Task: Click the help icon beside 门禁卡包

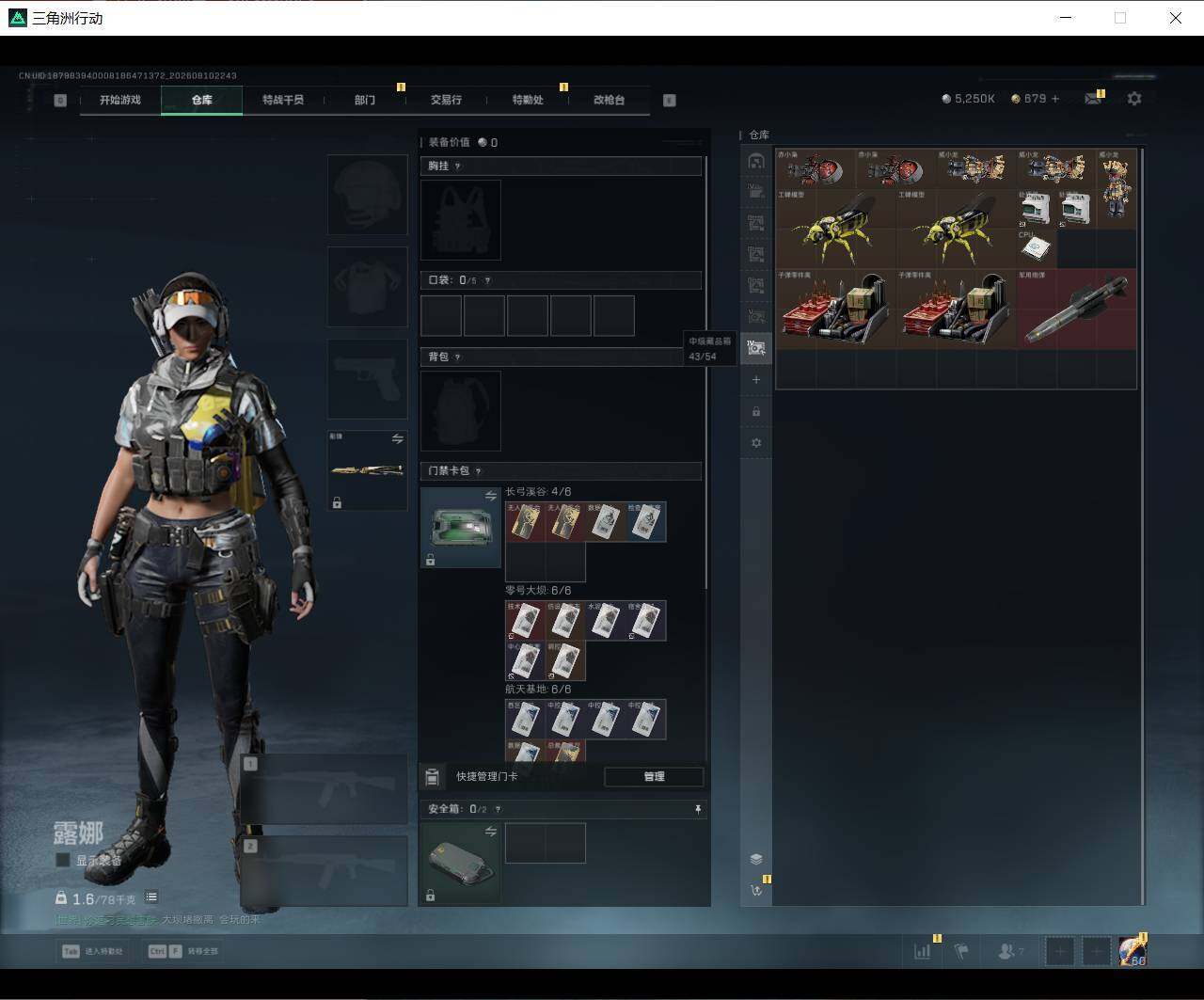Action: click(x=479, y=471)
